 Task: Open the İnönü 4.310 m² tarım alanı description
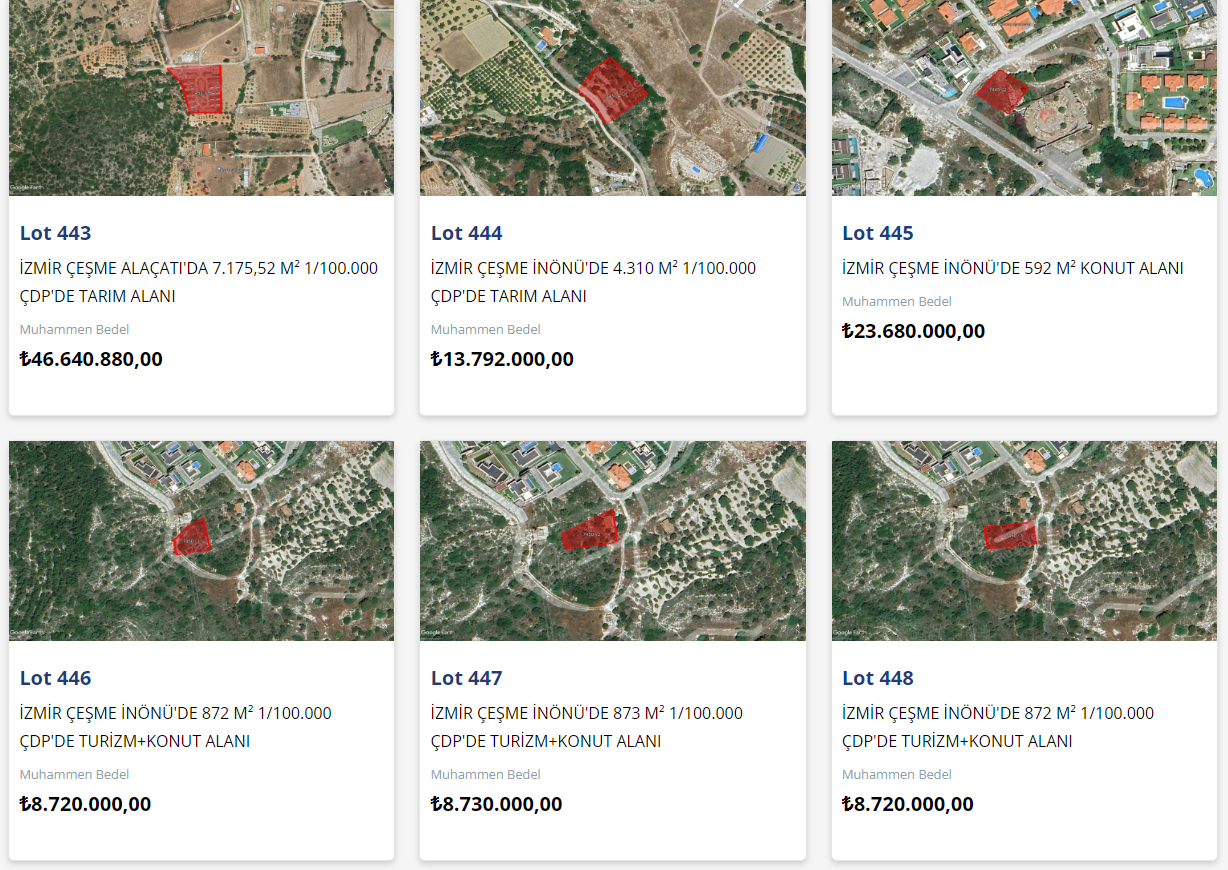tap(593, 282)
